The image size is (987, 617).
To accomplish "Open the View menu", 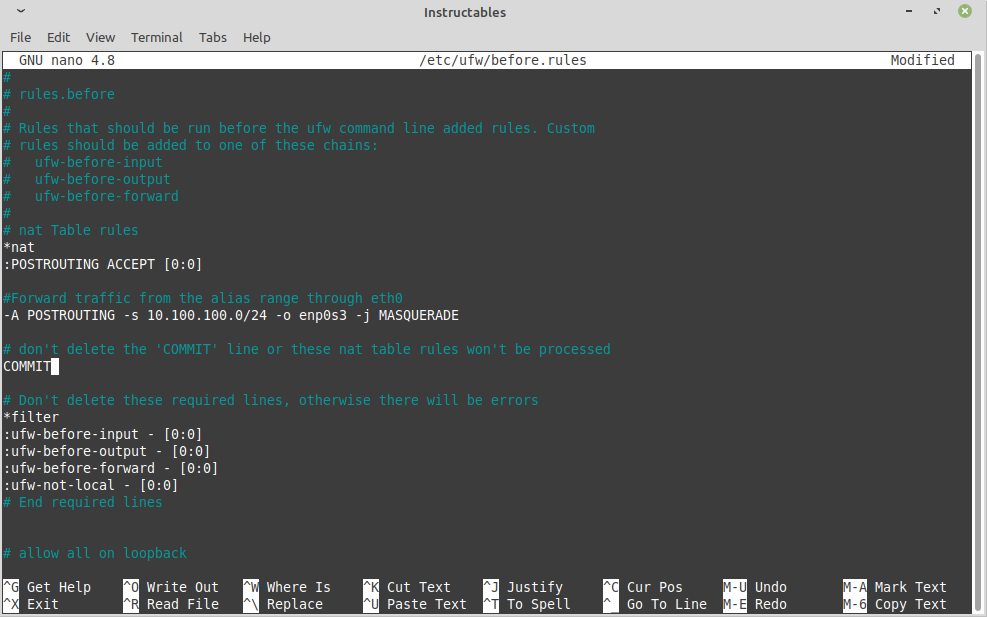I will pyautogui.click(x=100, y=37).
